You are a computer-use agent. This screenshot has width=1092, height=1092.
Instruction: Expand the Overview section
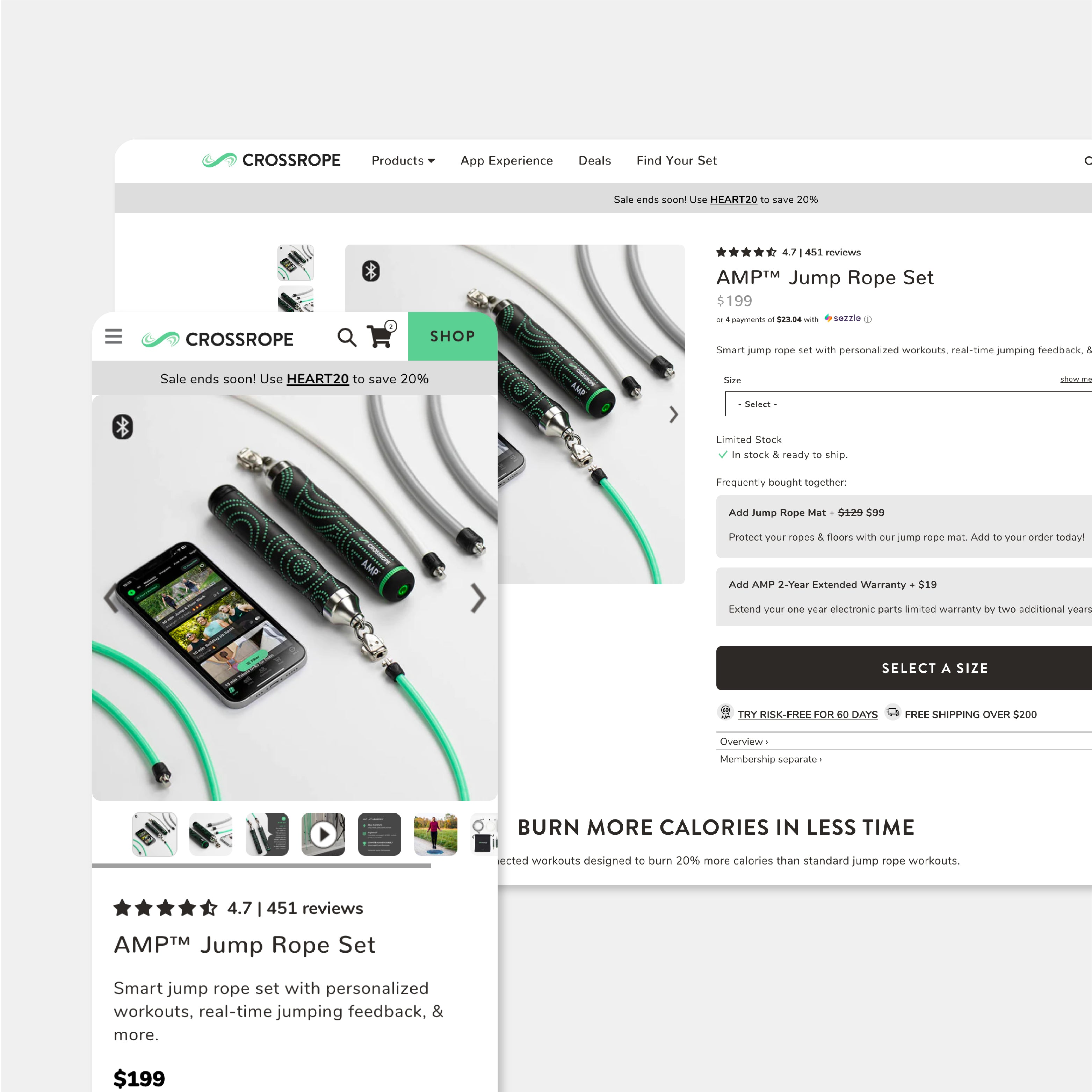744,742
